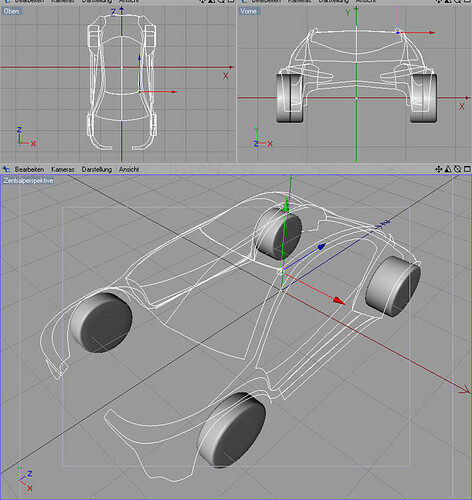Click the blue Z-axis arrowhead in the perspective view
Screen dimensions: 472x500
[321, 247]
